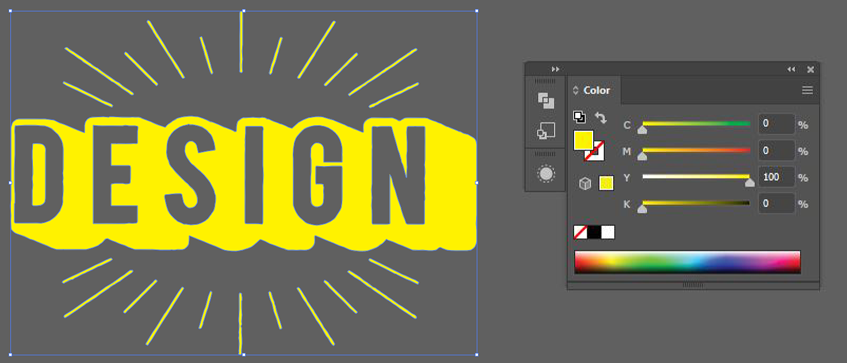Collapse the Color panel with left double-arrows

coord(791,69)
